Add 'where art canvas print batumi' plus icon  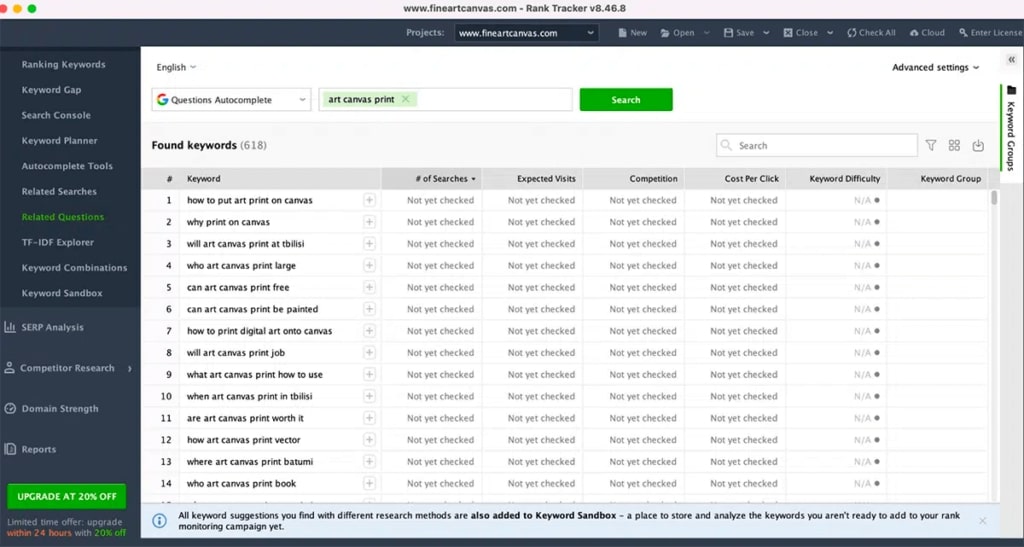369,462
